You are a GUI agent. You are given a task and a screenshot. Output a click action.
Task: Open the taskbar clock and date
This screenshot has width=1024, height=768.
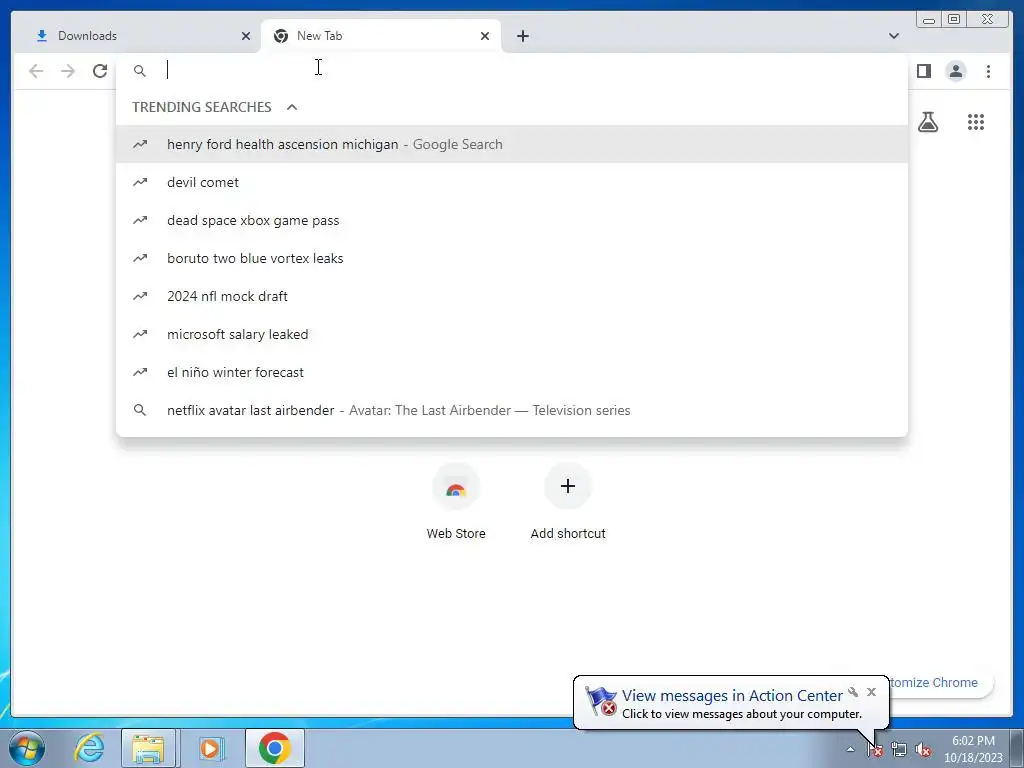click(973, 749)
